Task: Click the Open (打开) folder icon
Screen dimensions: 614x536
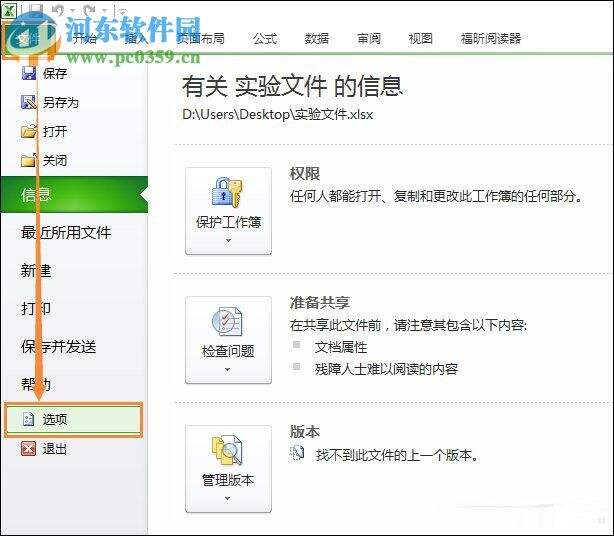Action: tap(29, 131)
